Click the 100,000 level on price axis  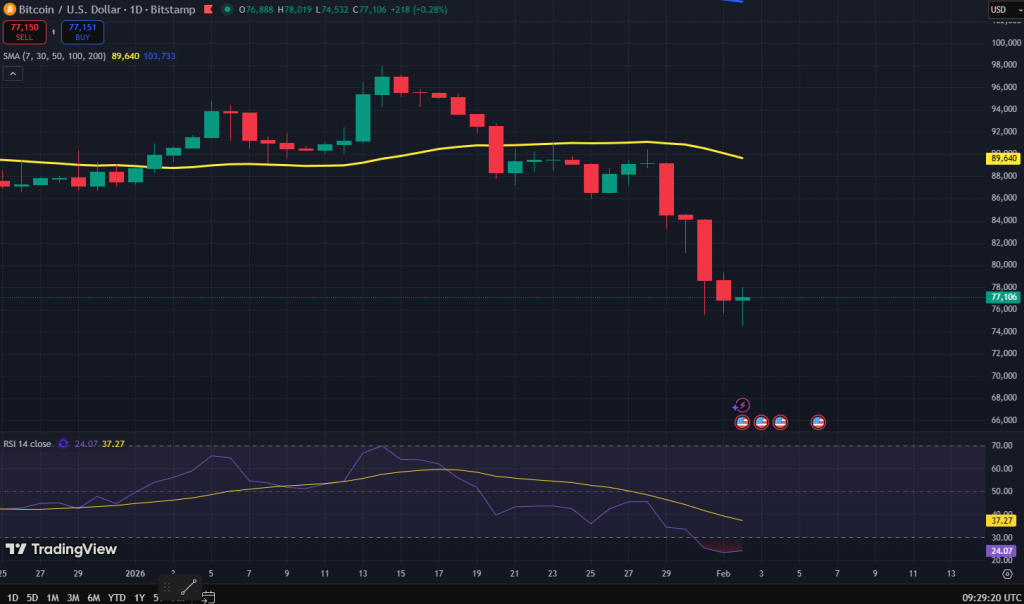point(1005,42)
